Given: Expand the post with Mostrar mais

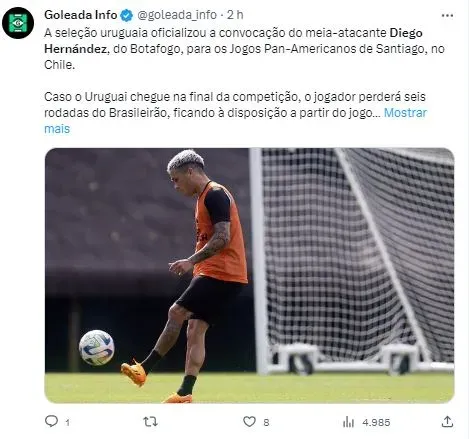Looking at the screenshot, I should (x=235, y=121).
